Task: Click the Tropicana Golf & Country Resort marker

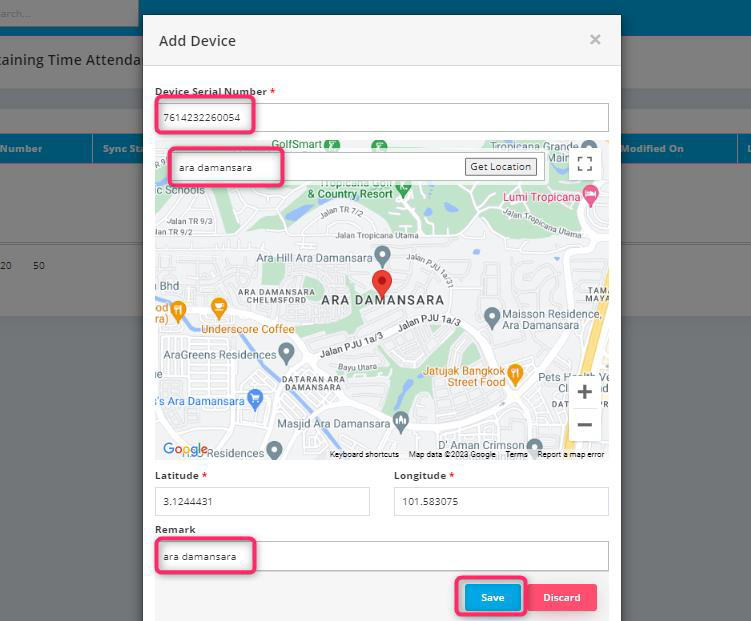Action: click(x=404, y=191)
